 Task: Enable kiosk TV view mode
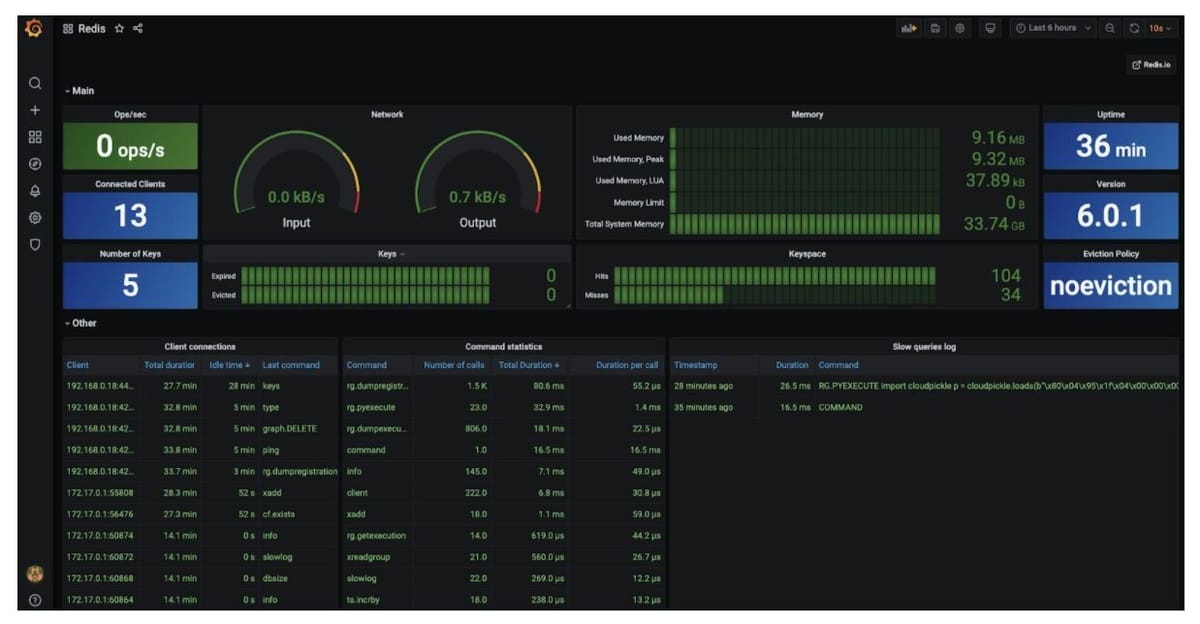(x=989, y=29)
